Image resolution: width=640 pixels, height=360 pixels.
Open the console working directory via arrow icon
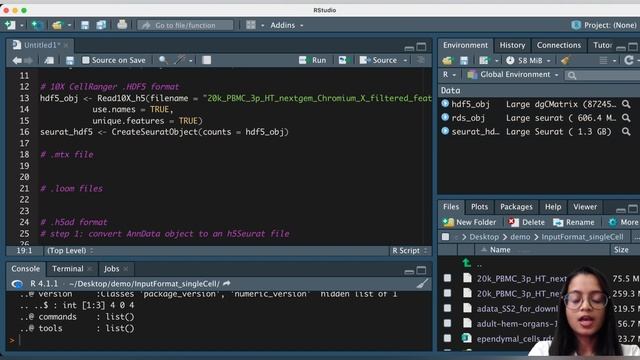[x=227, y=283]
